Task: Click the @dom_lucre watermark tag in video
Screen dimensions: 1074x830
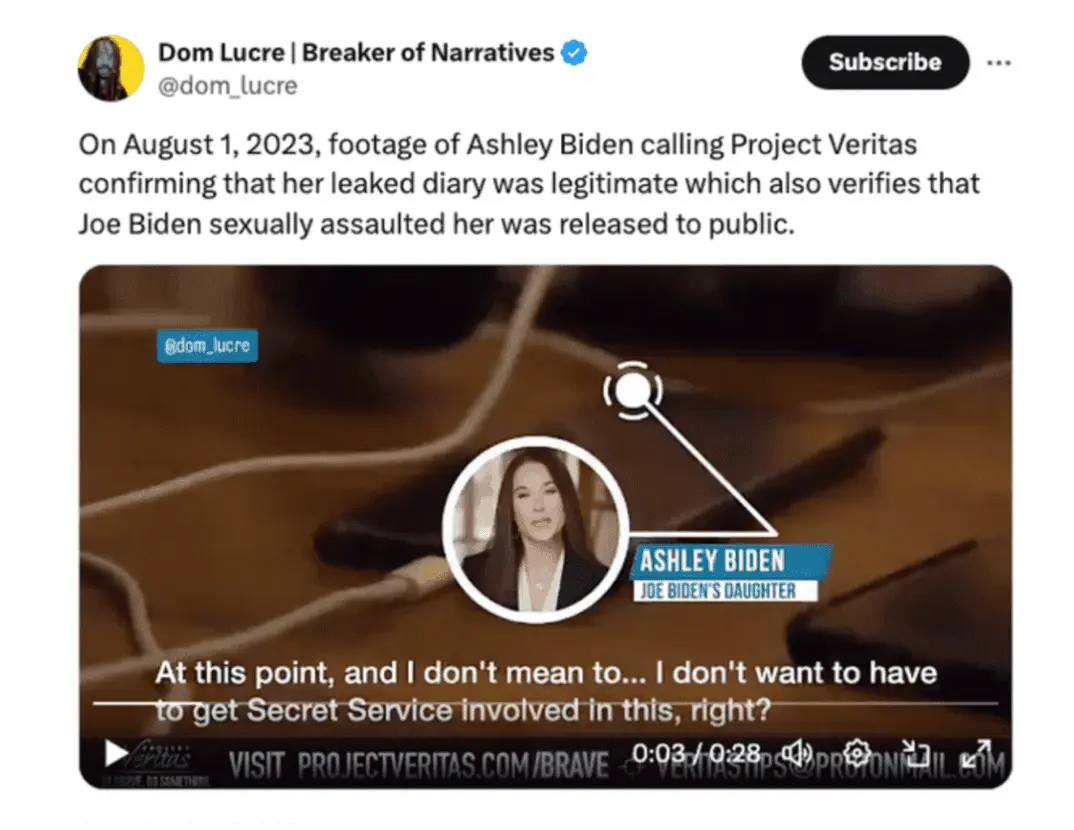Action: [x=208, y=345]
